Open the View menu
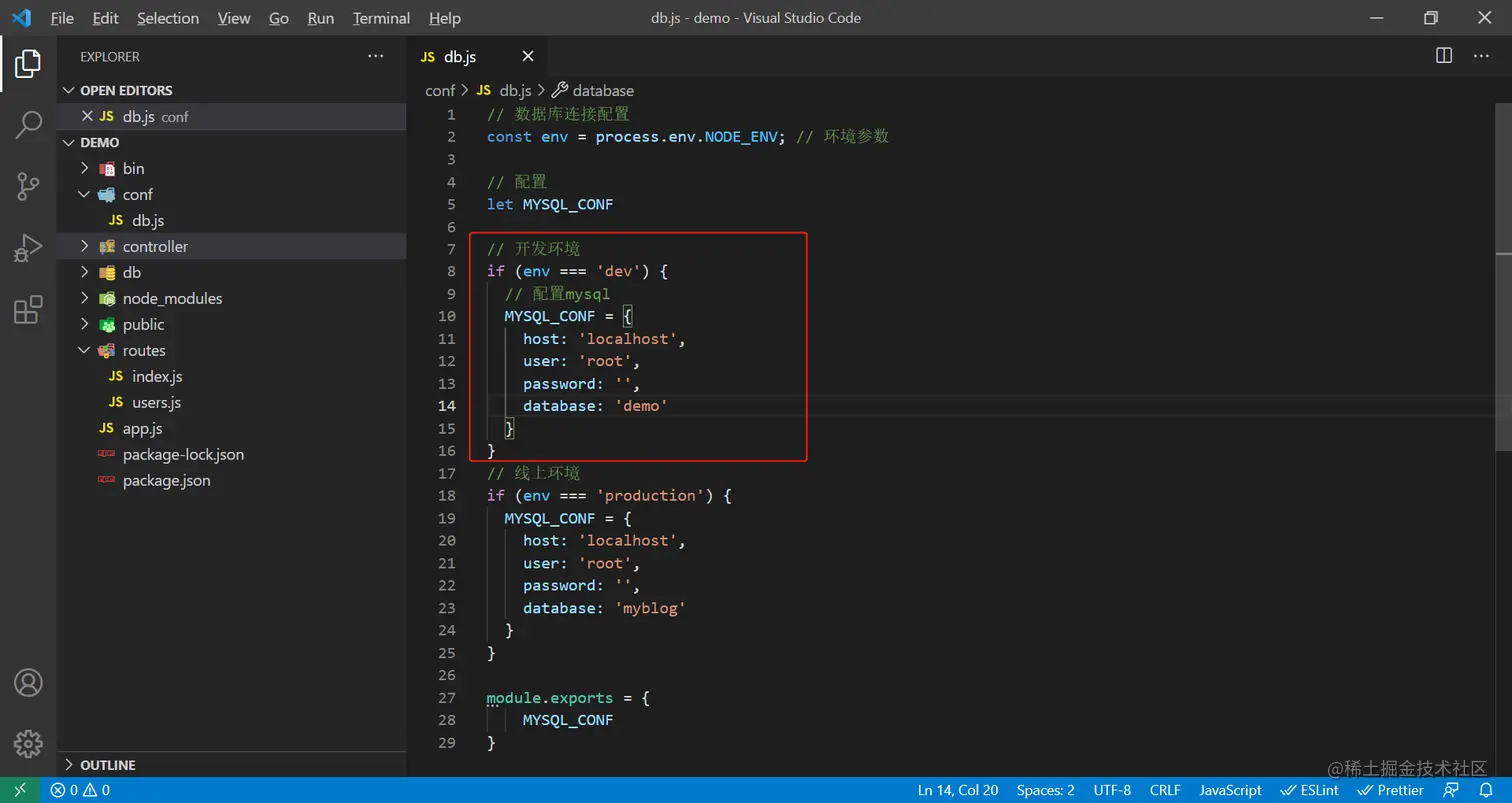The width and height of the screenshot is (1512, 803). pos(234,18)
